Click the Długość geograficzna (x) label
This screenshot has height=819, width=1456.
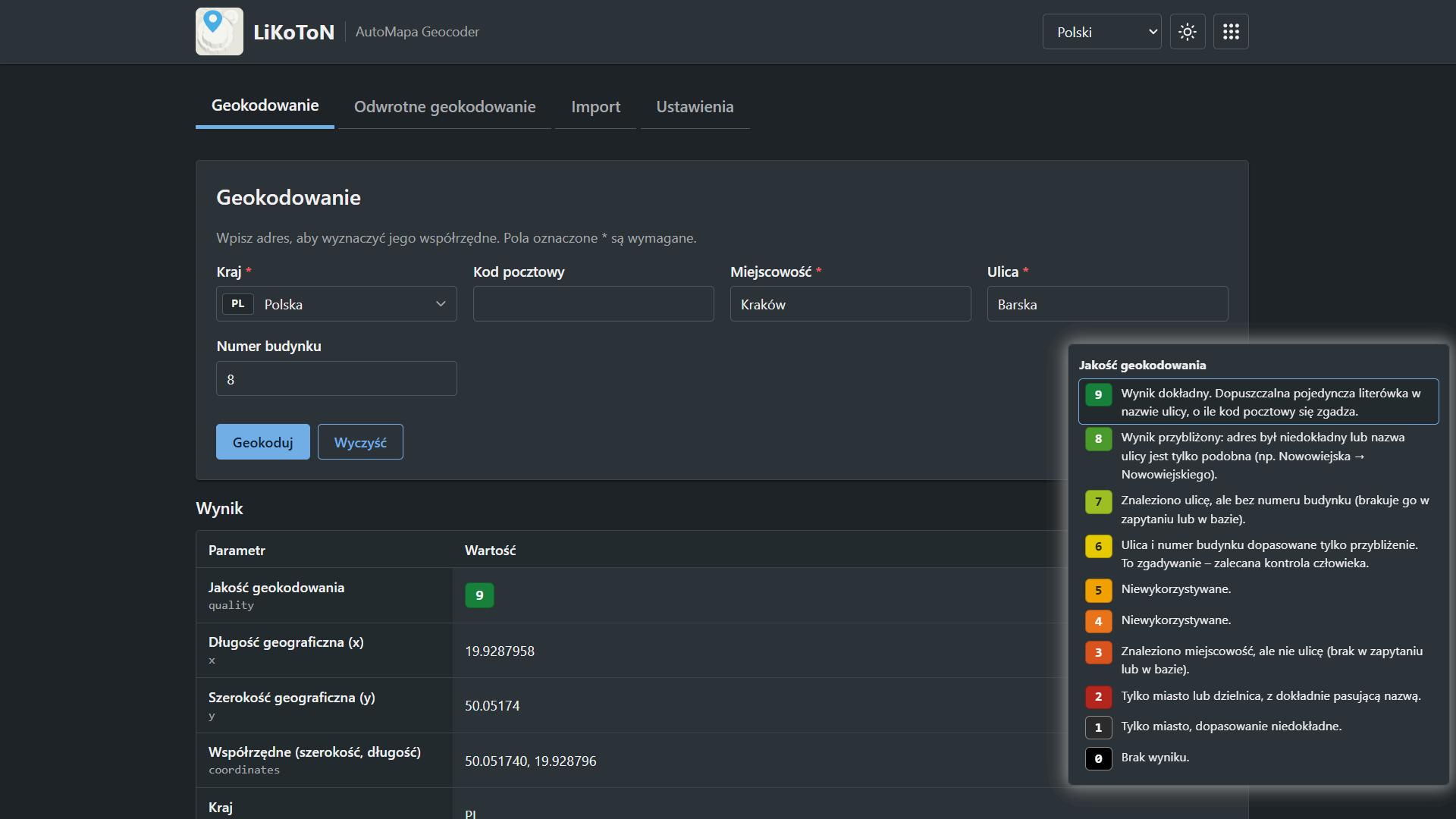pyautogui.click(x=286, y=642)
